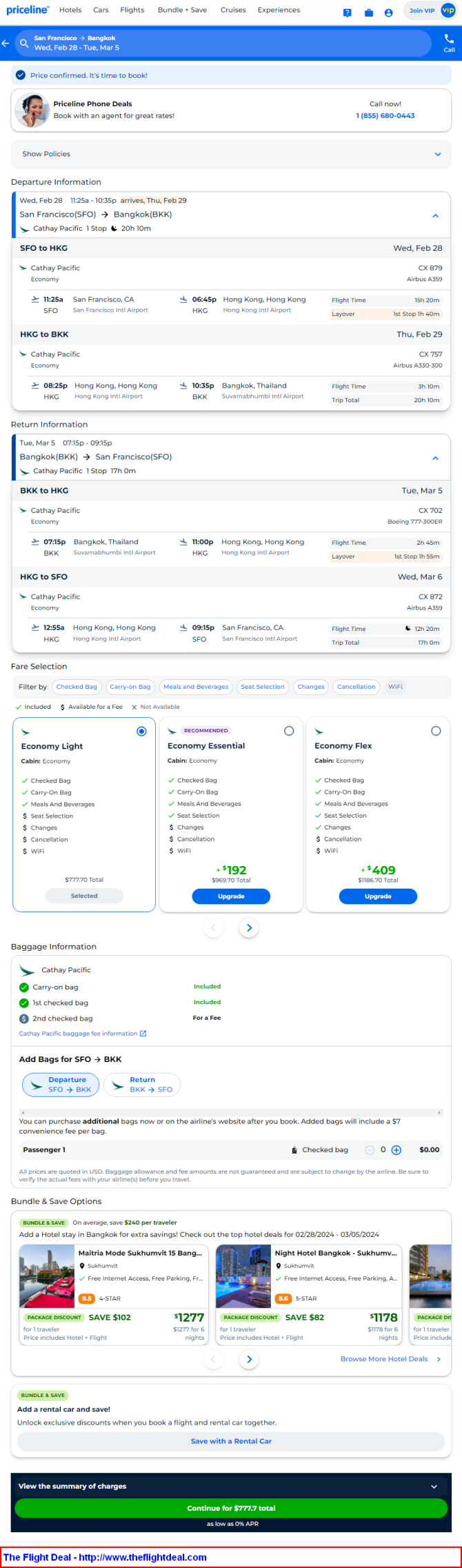Image resolution: width=462 pixels, height=1568 pixels.
Task: Open Bundle + Save in top navigation
Action: pyautogui.click(x=182, y=10)
